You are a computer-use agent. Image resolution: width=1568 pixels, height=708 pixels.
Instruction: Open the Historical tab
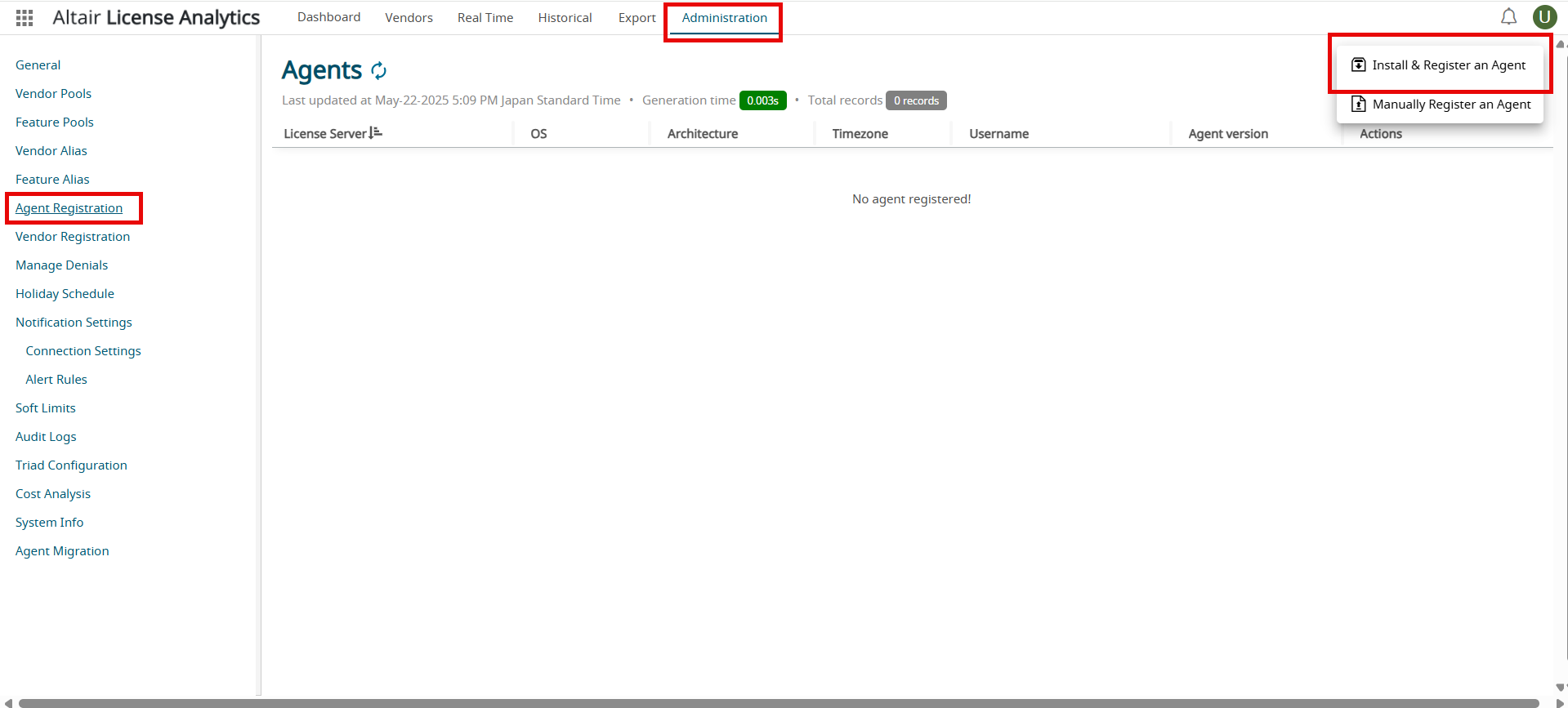tap(565, 17)
